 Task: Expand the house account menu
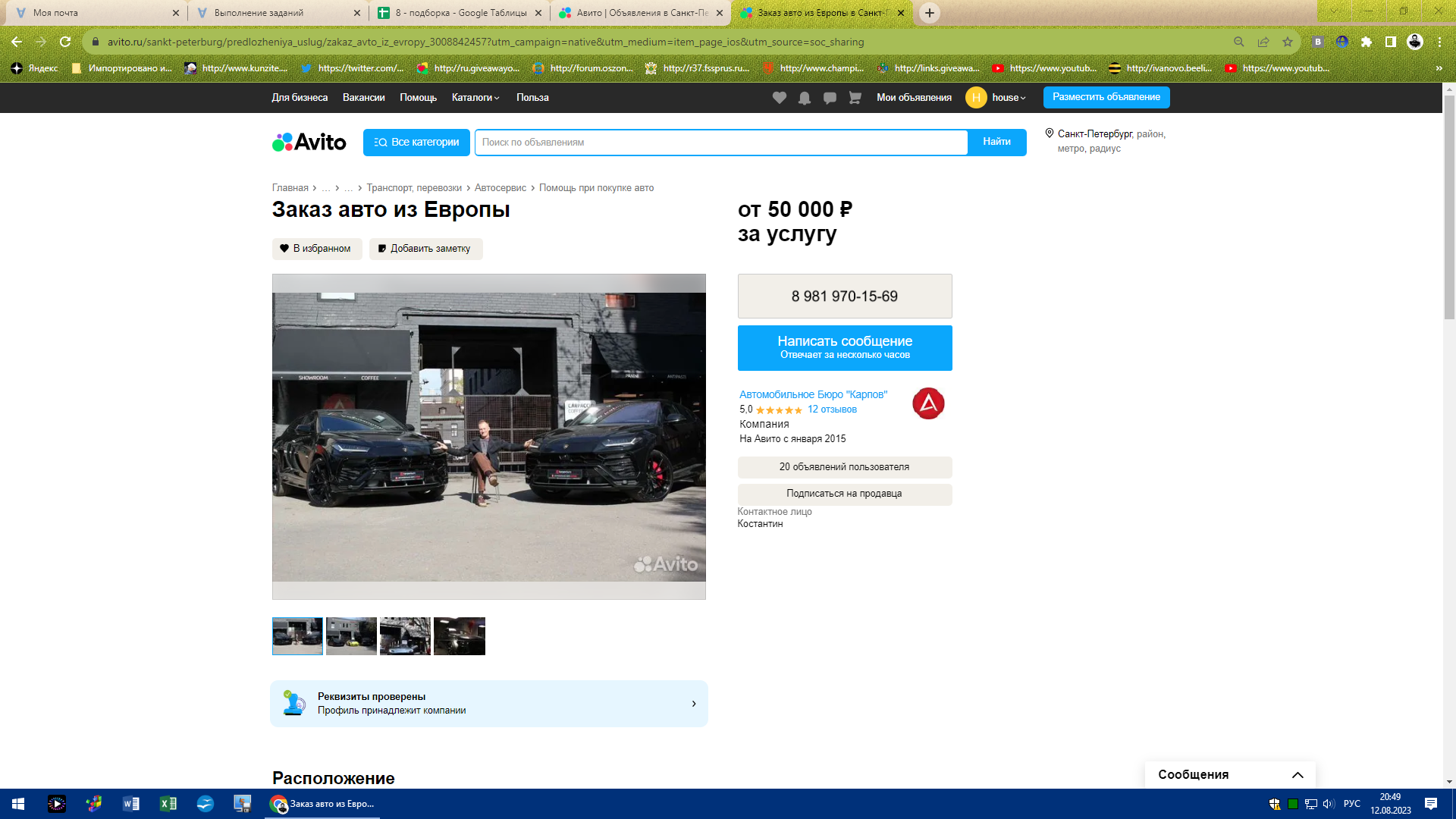tap(1006, 98)
